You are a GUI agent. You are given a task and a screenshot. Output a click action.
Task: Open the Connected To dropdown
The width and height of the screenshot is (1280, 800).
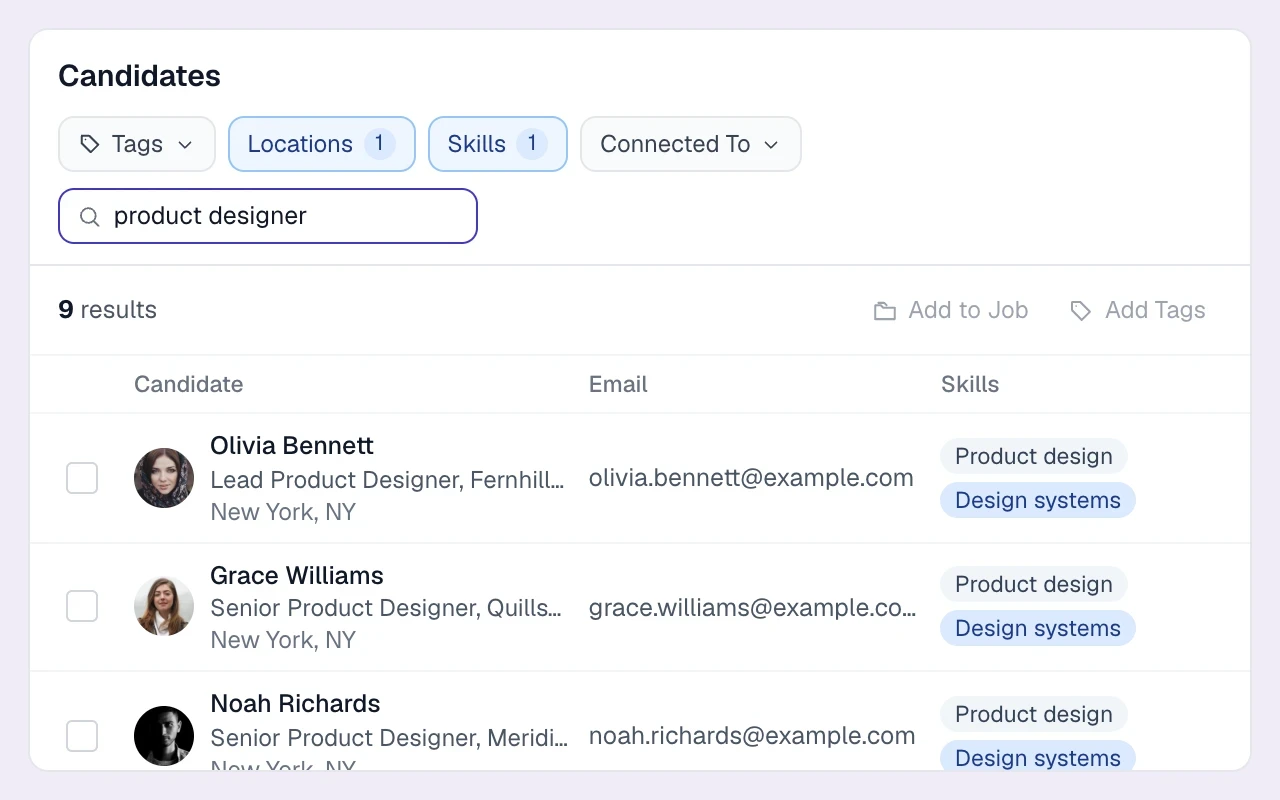pos(691,144)
